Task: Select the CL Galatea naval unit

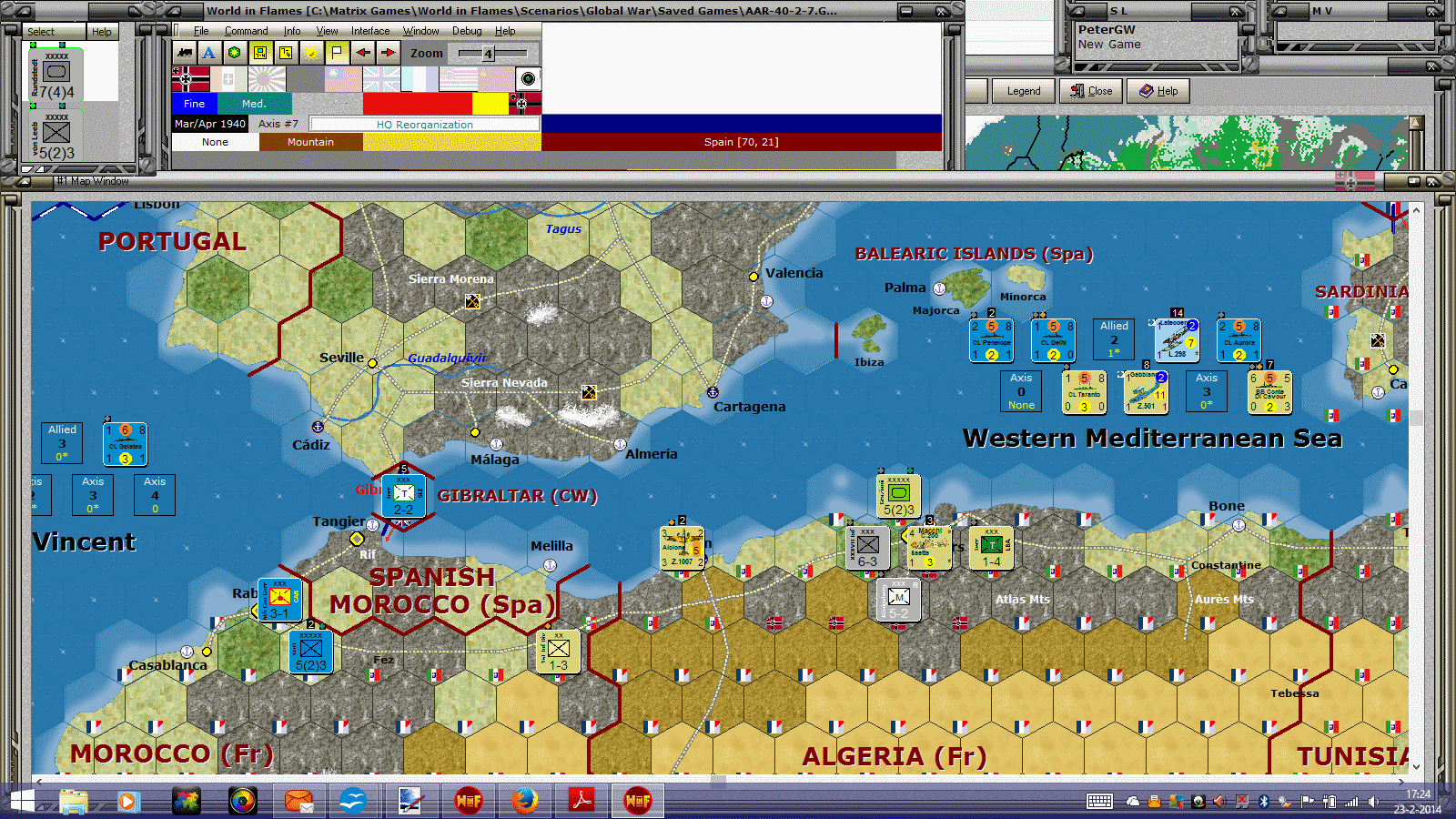Action: click(x=126, y=444)
